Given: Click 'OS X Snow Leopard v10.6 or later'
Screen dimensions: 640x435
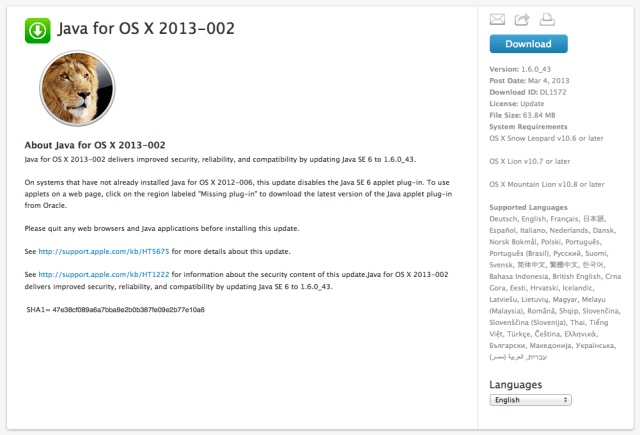Looking at the screenshot, I should pos(546,138).
